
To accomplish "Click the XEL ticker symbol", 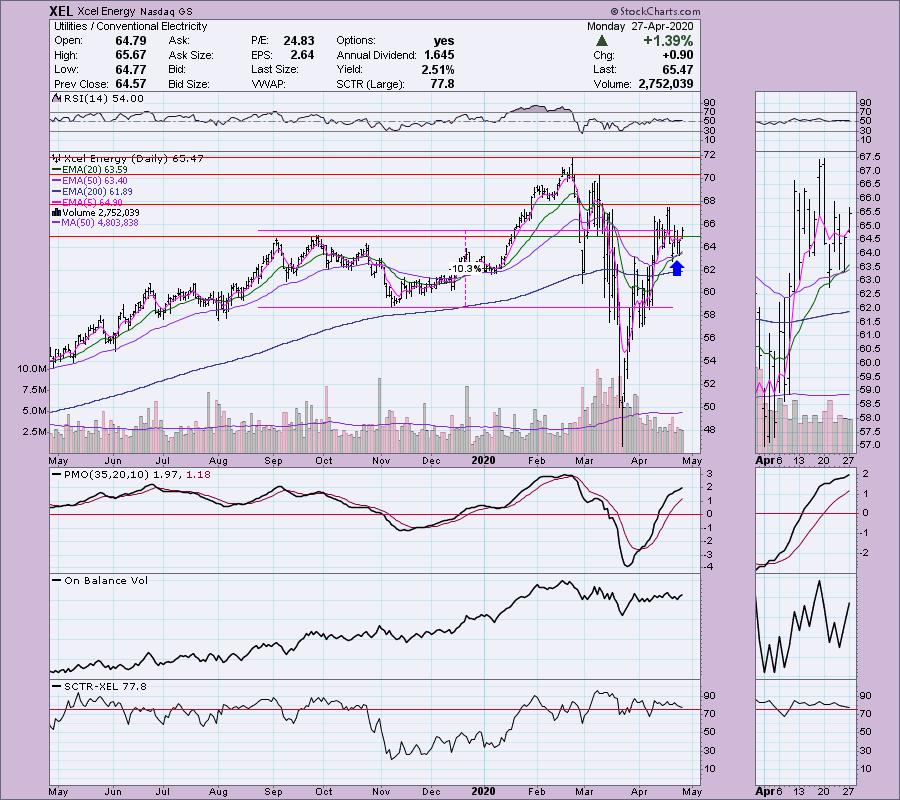I will [x=61, y=11].
